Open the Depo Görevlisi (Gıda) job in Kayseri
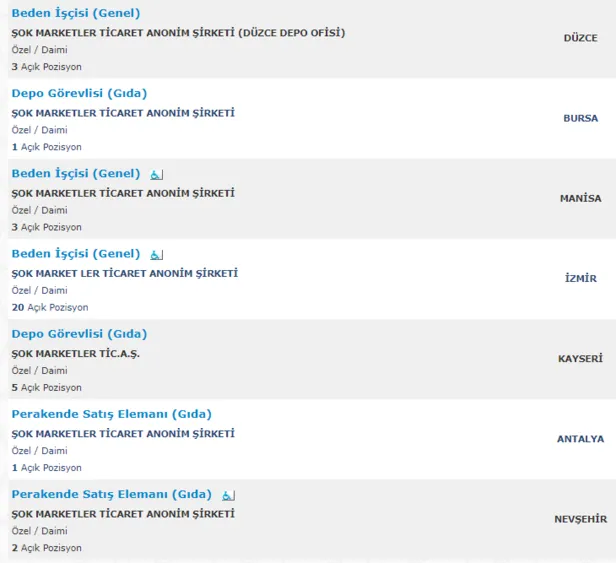 [79, 334]
